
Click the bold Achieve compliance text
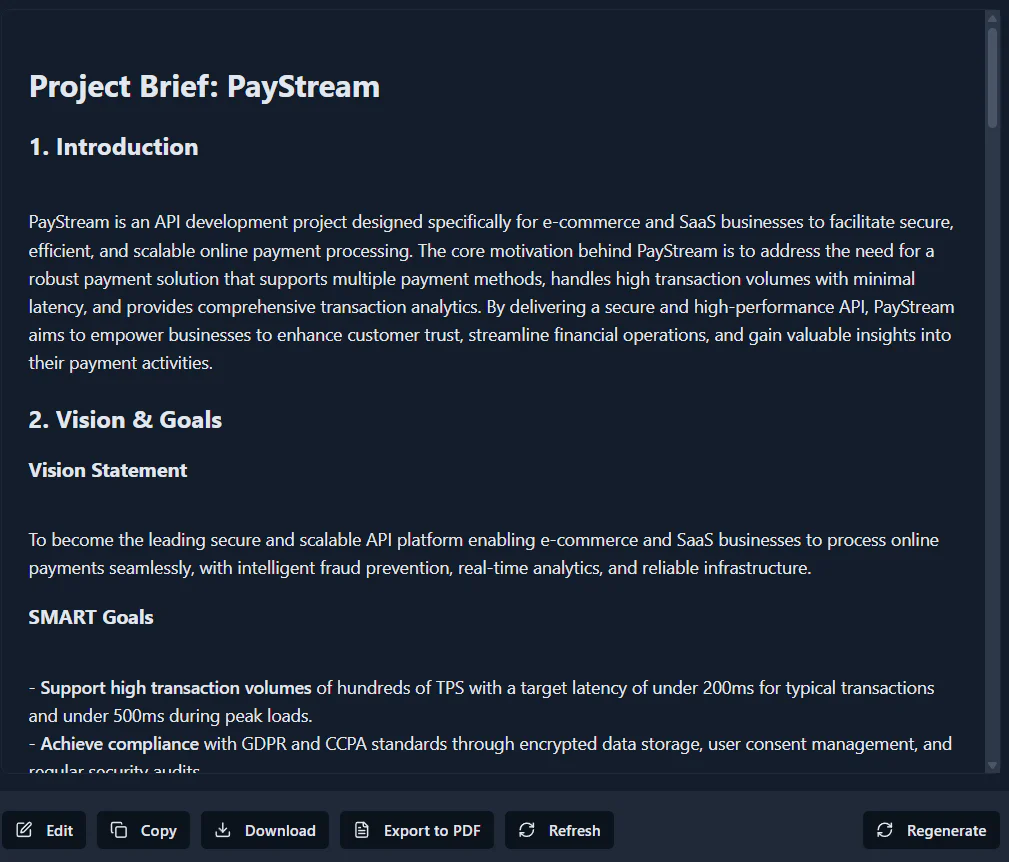119,744
